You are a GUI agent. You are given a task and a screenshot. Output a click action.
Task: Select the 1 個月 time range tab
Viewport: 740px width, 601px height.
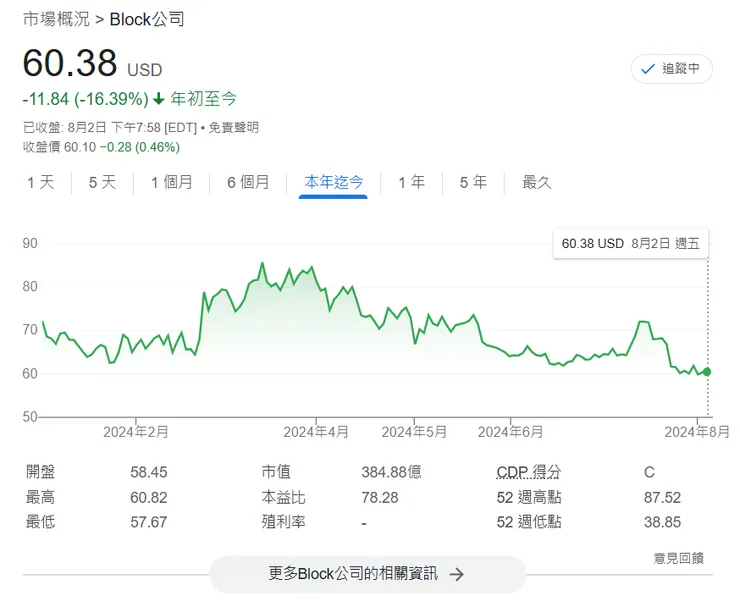[172, 182]
